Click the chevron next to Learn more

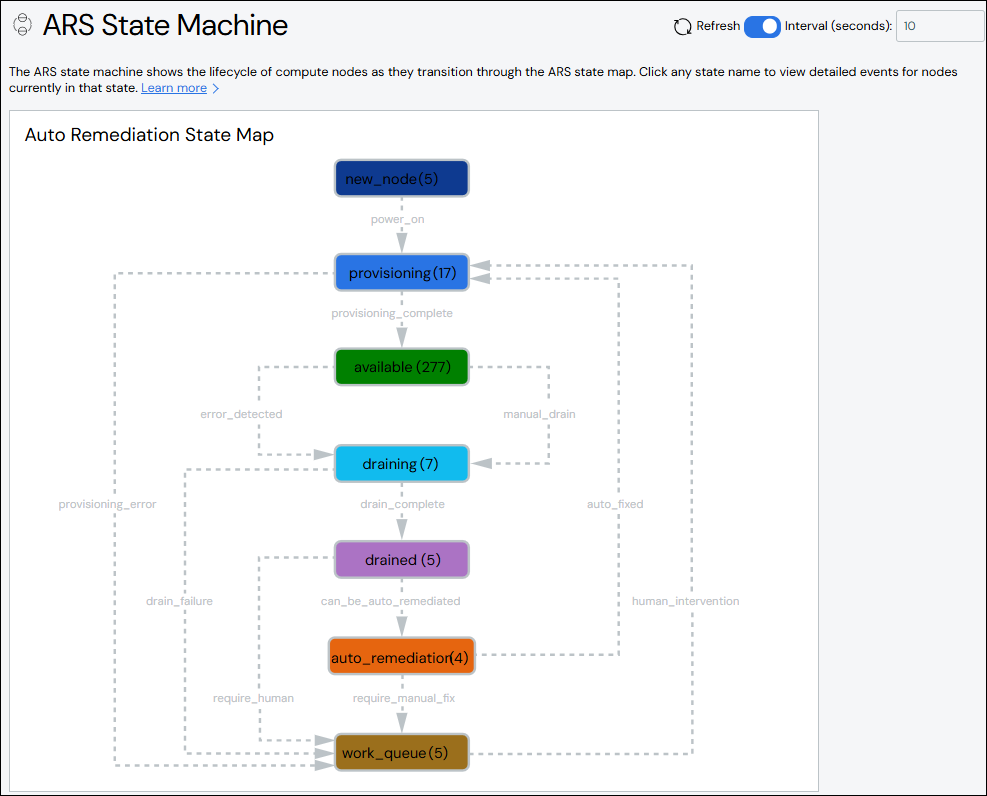click(215, 89)
